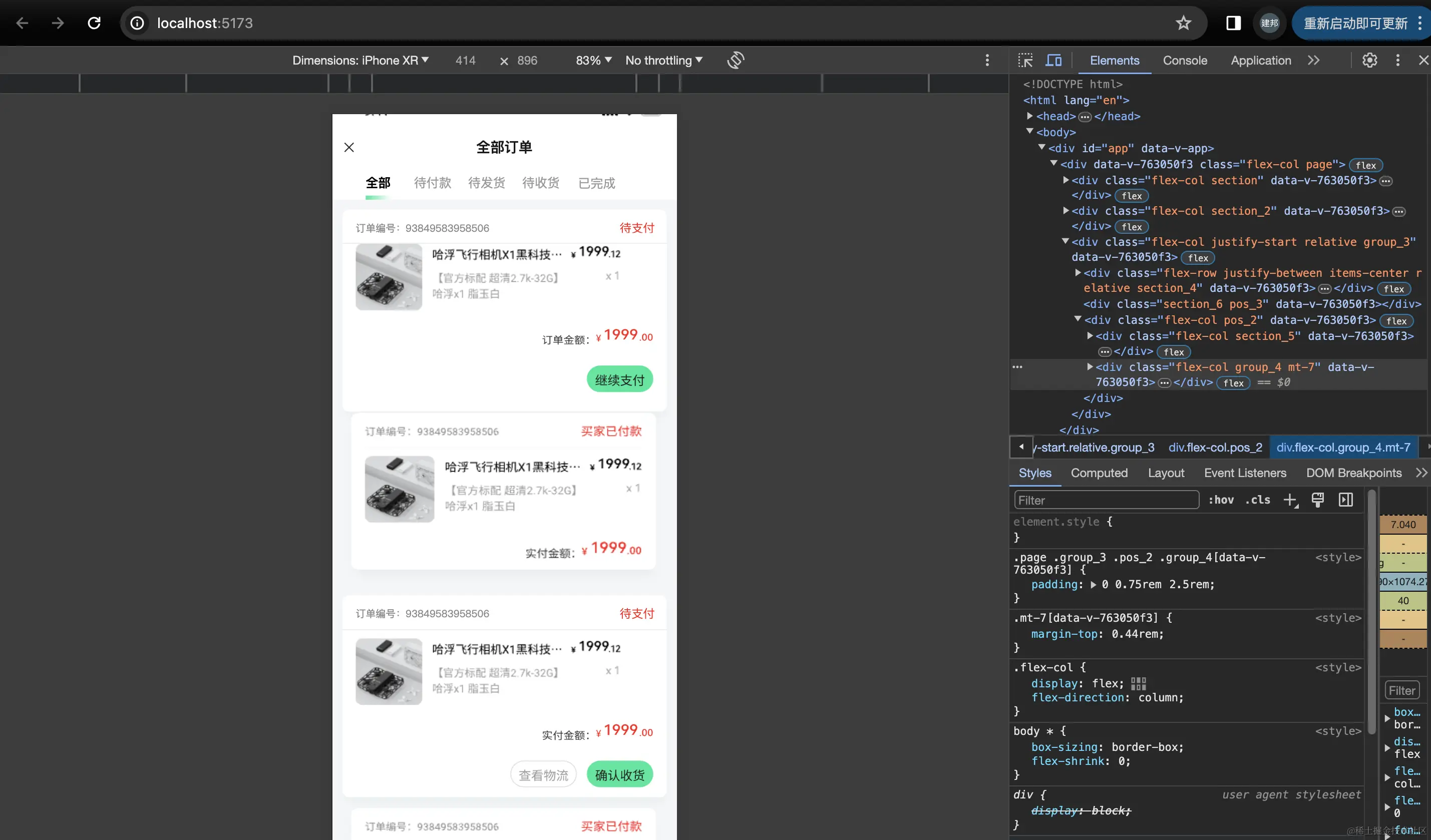The width and height of the screenshot is (1431, 840).
Task: Reload the page with refresh icon
Action: point(94,23)
